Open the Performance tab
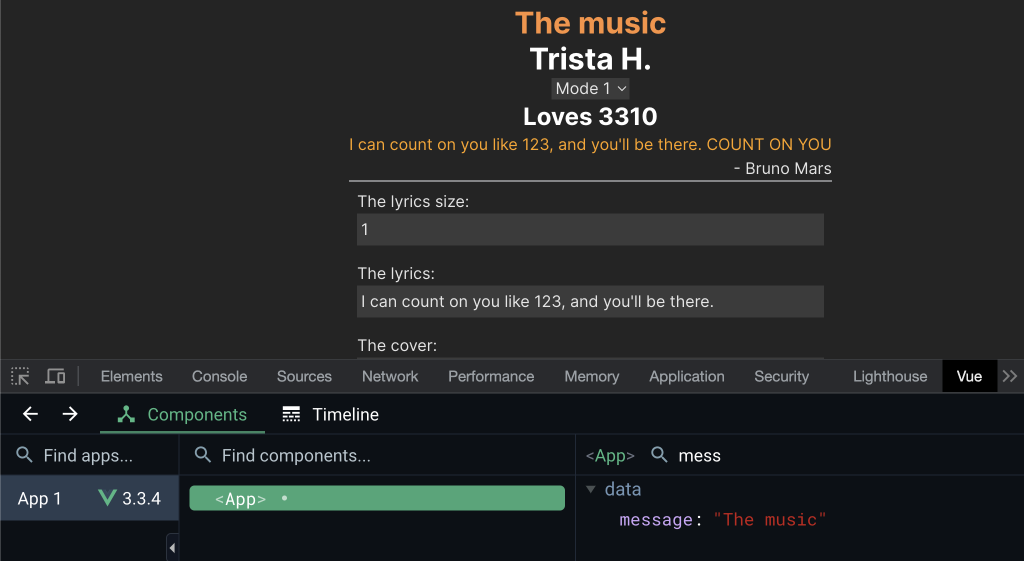 coord(491,376)
